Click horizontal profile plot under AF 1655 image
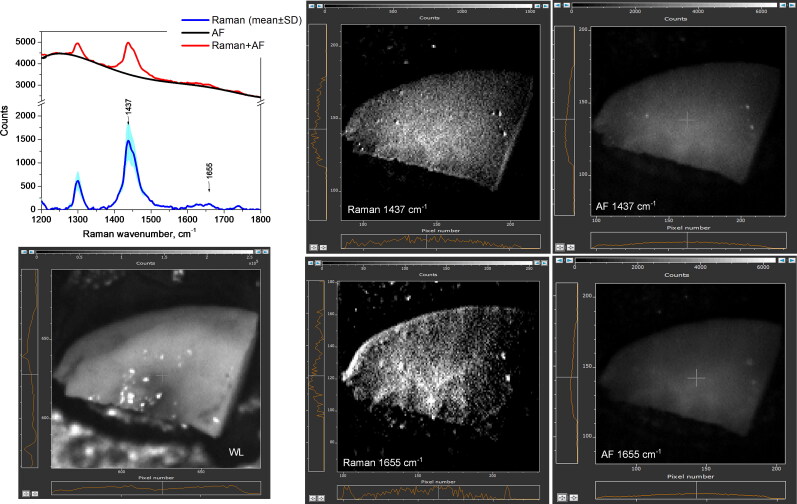This screenshot has height=504, width=797. pos(691,490)
